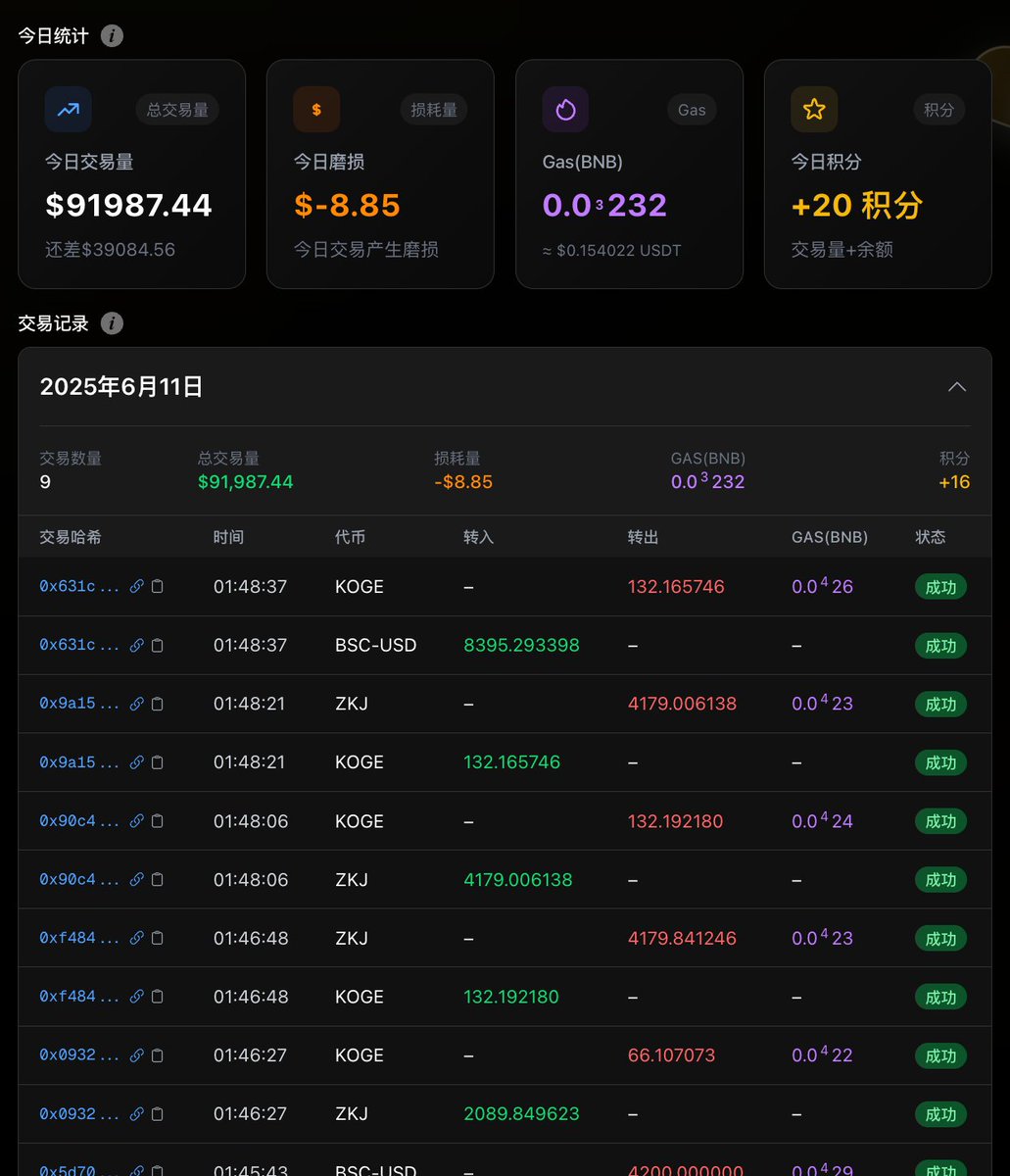Click 成功 badge in 0x0932 ZKJ row
The image size is (1010, 1176).
(x=940, y=1114)
